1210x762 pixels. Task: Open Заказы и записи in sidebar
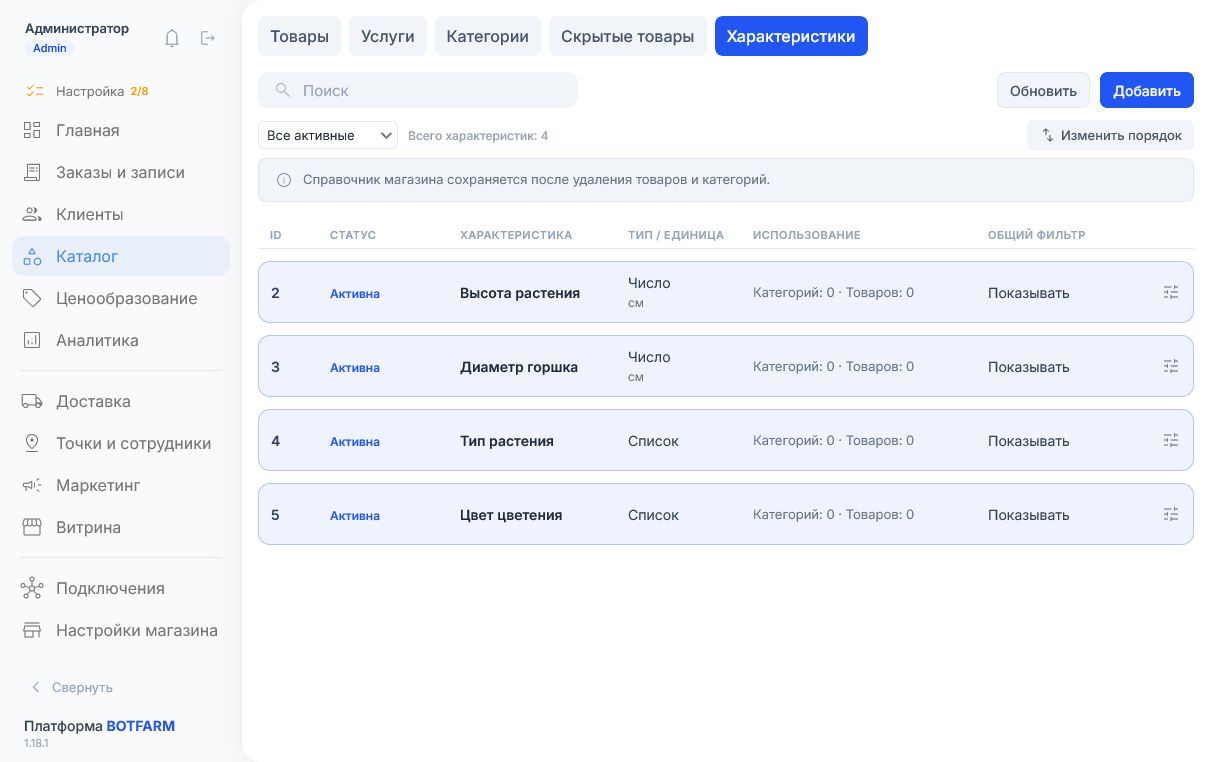(x=121, y=172)
